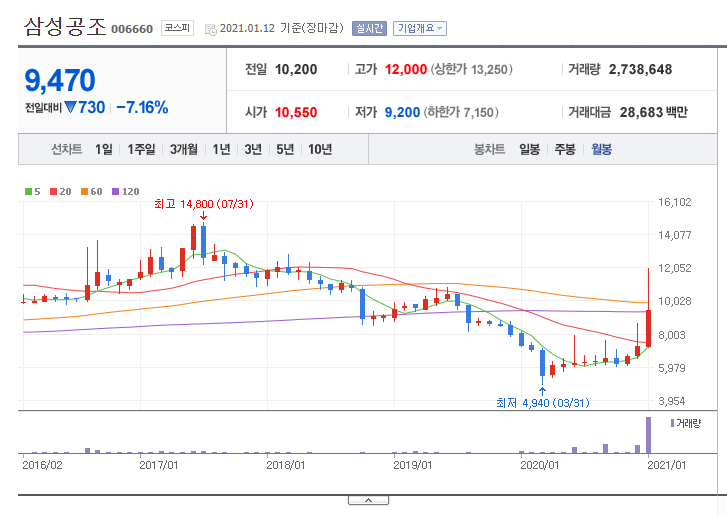
Task: Click the stock name 삼성공조
Action: tap(65, 27)
